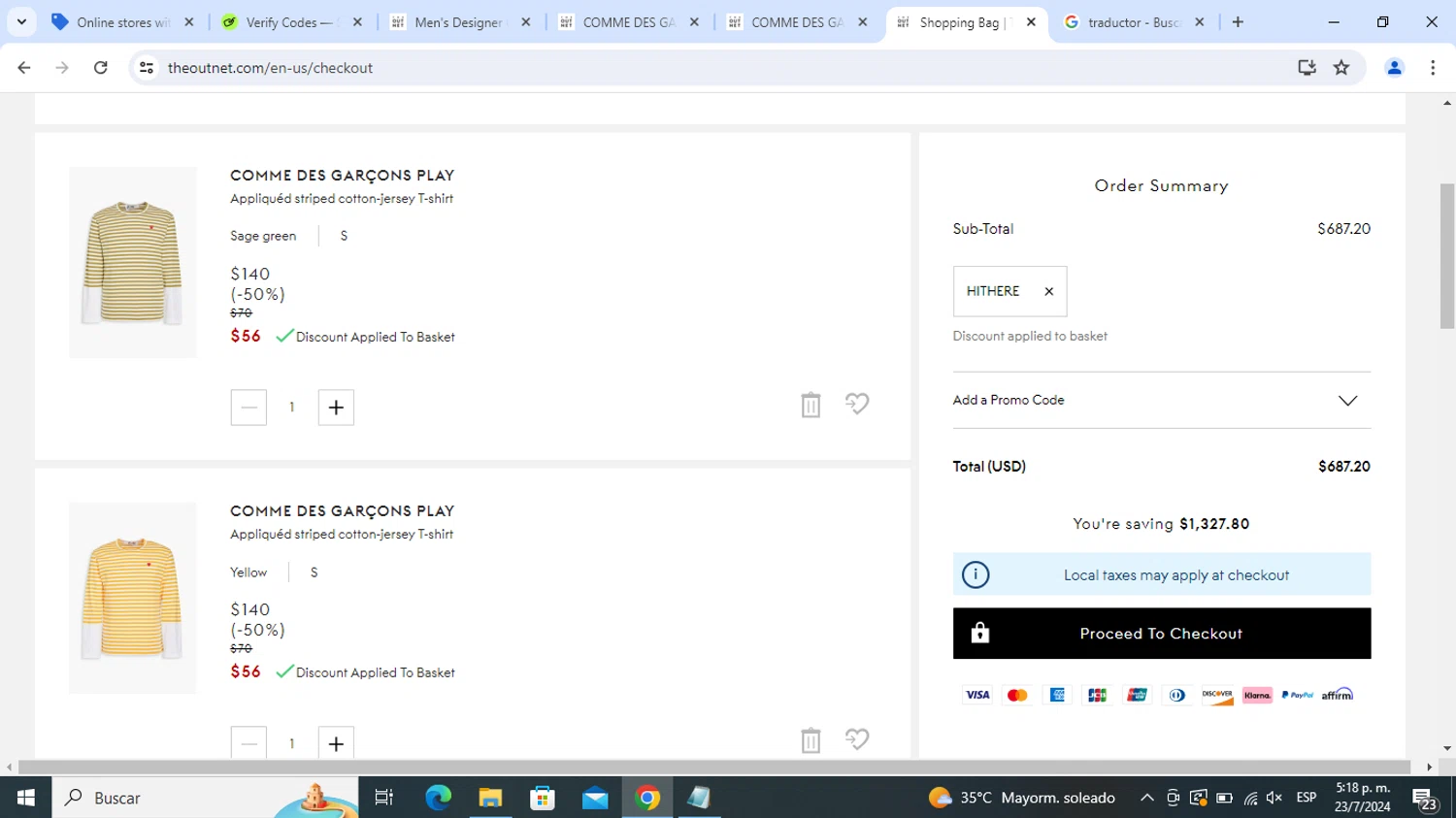Open File Explorer from the taskbar
Screen dimensions: 1456x818
click(490, 798)
